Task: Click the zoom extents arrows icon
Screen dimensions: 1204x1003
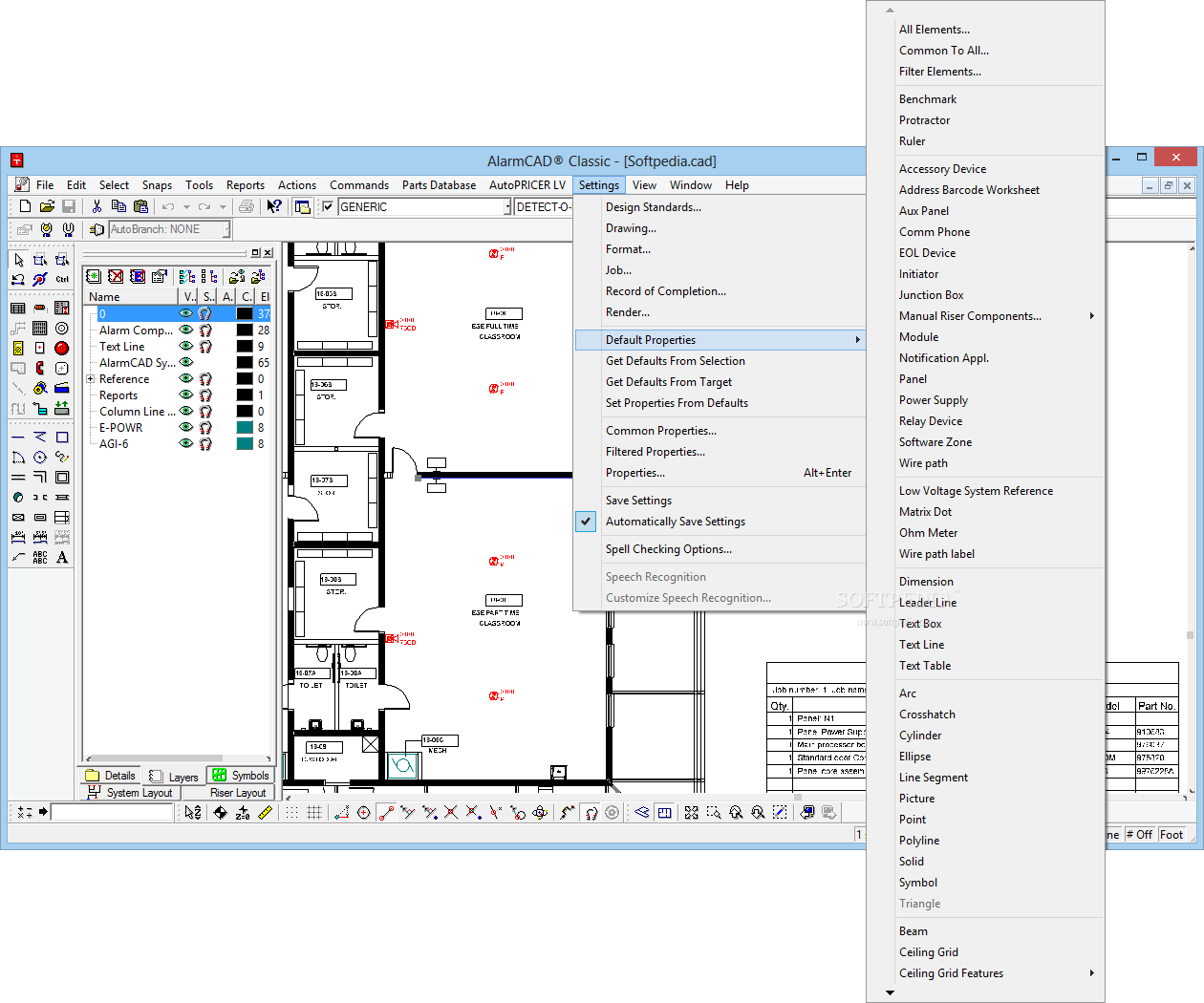Action: (692, 812)
